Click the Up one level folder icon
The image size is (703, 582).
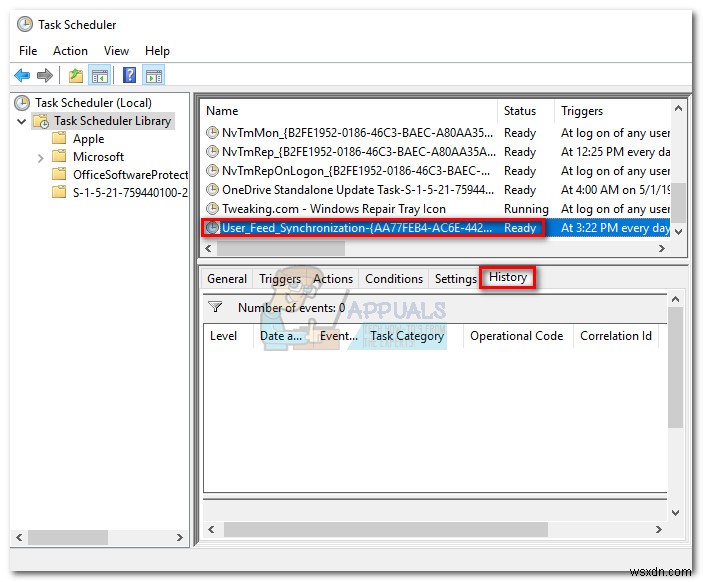75,75
